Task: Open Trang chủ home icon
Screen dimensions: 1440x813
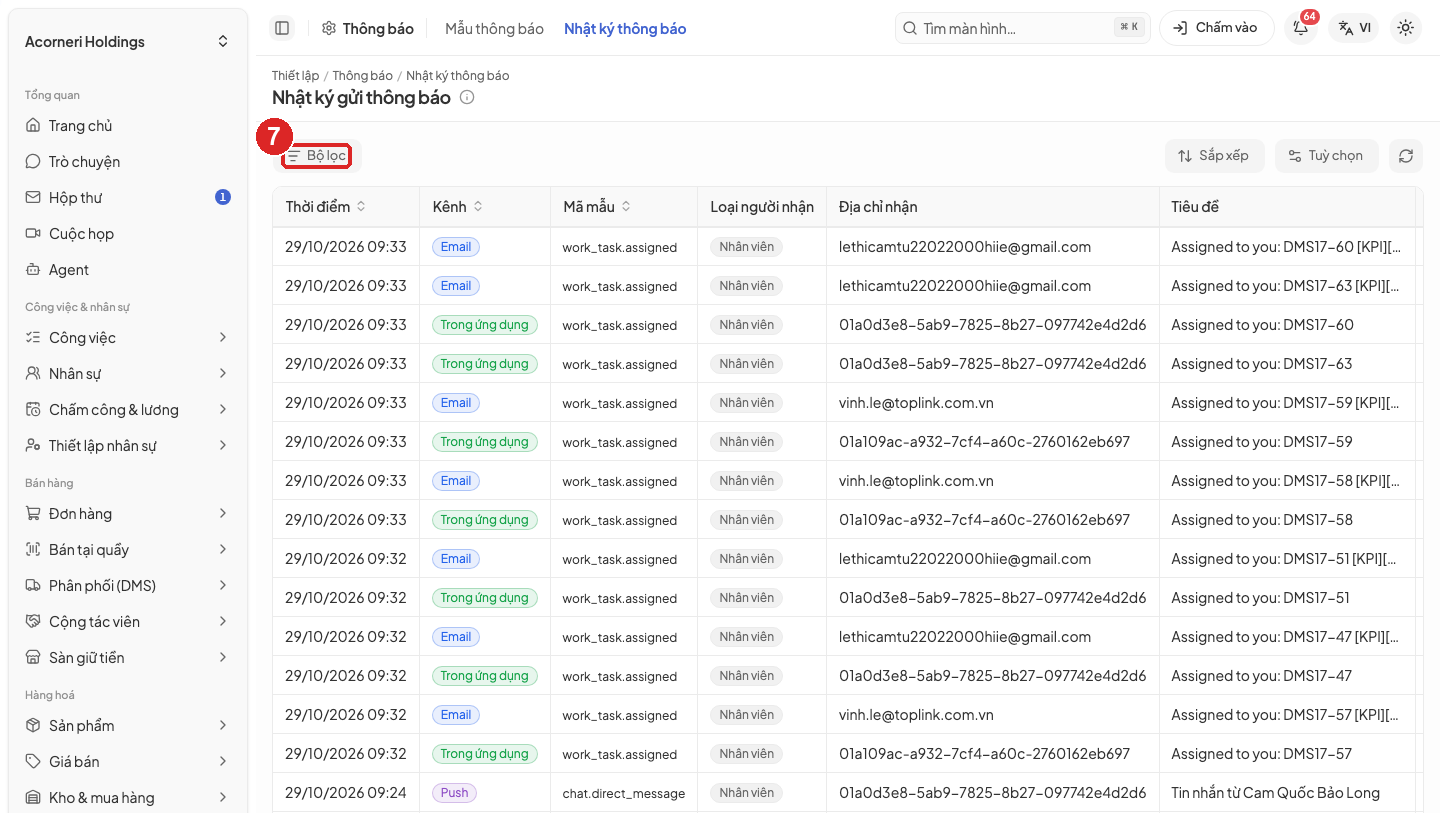Action: 33,126
